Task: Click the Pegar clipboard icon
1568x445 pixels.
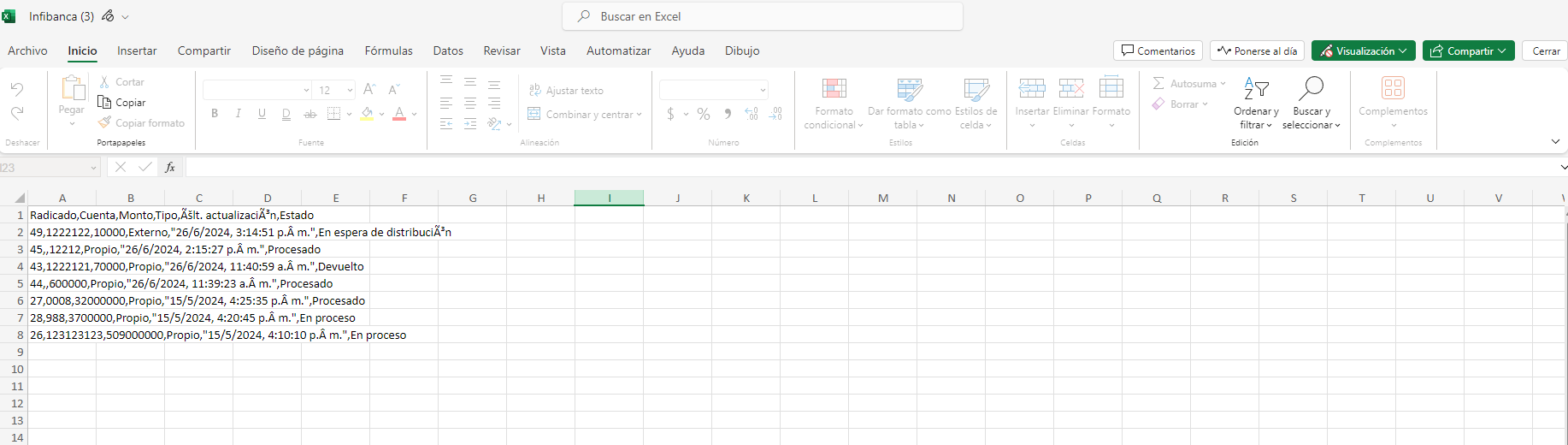Action: (x=72, y=88)
